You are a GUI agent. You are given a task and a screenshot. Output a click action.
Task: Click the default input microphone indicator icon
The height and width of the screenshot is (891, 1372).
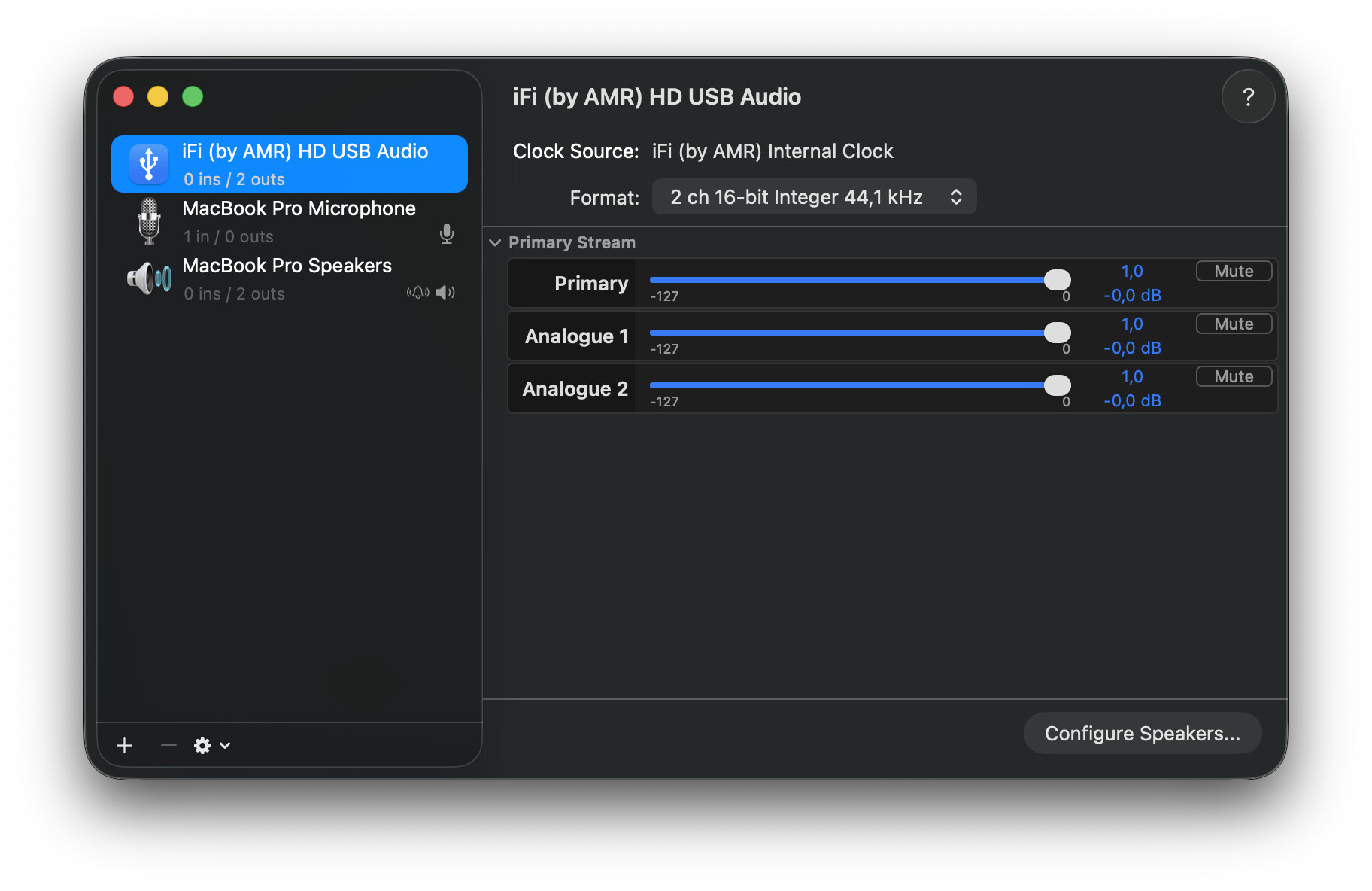446,234
